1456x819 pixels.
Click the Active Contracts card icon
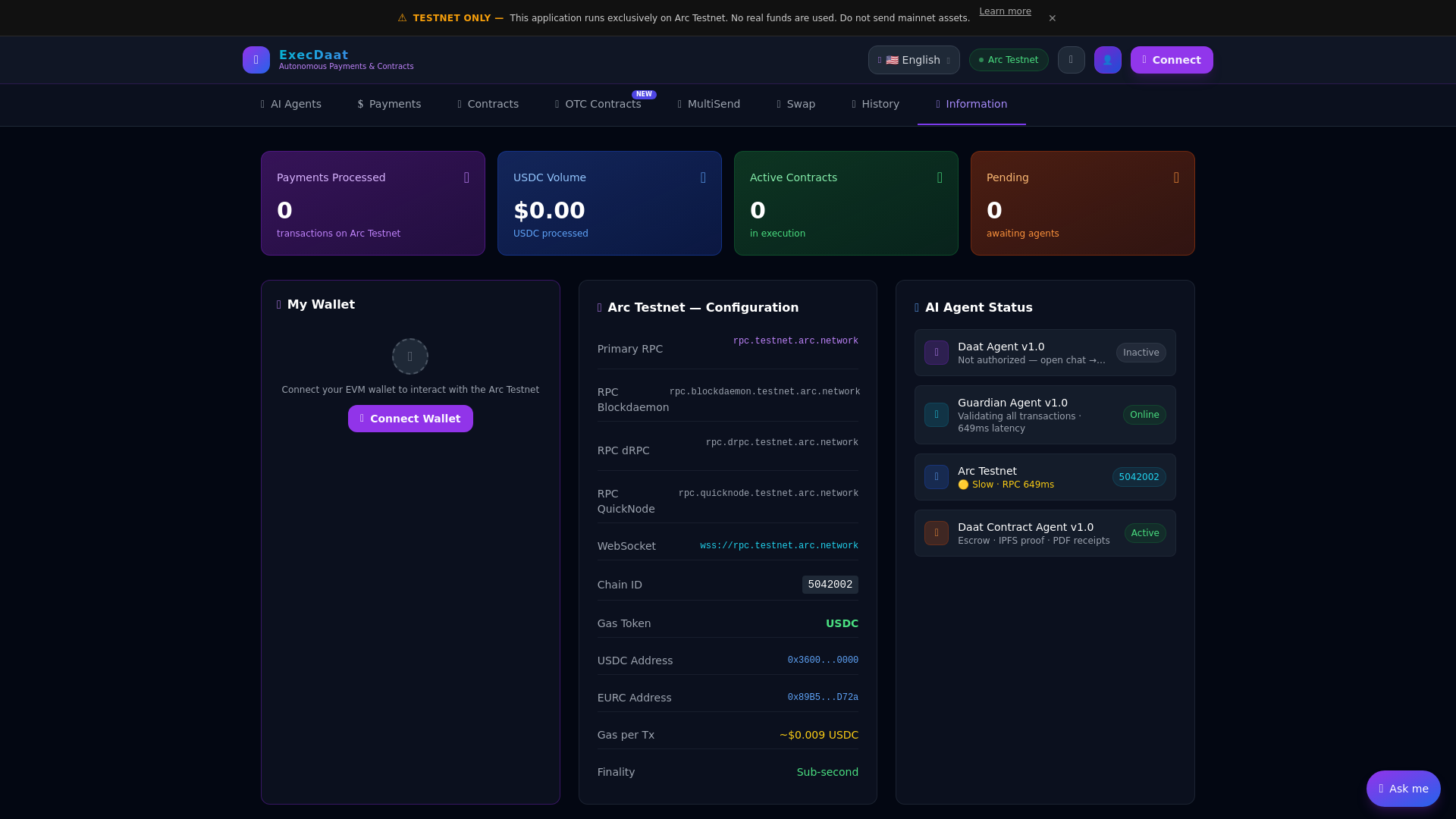tap(940, 177)
